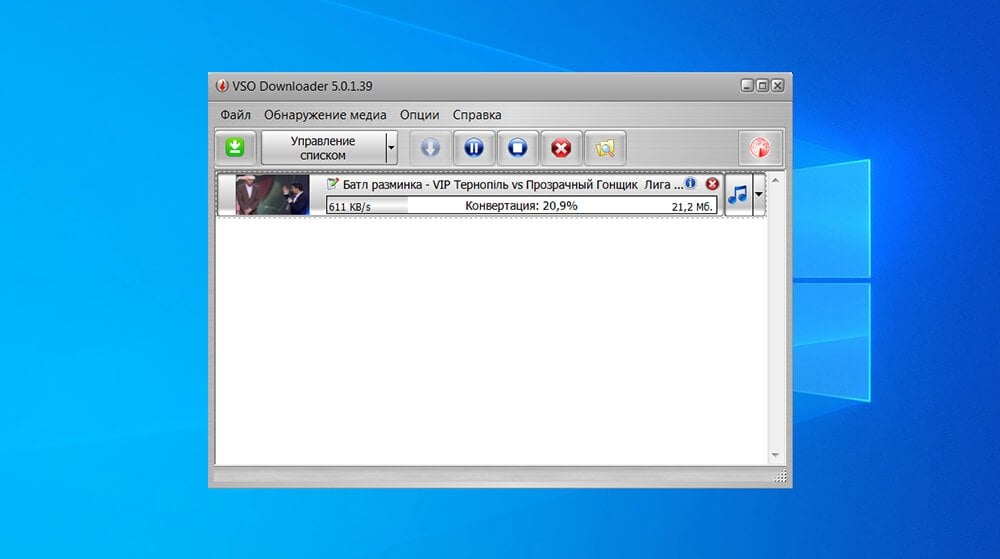Click the edit name icon before Батл разминка
Screen dimensions: 1000x559
(x=332, y=184)
